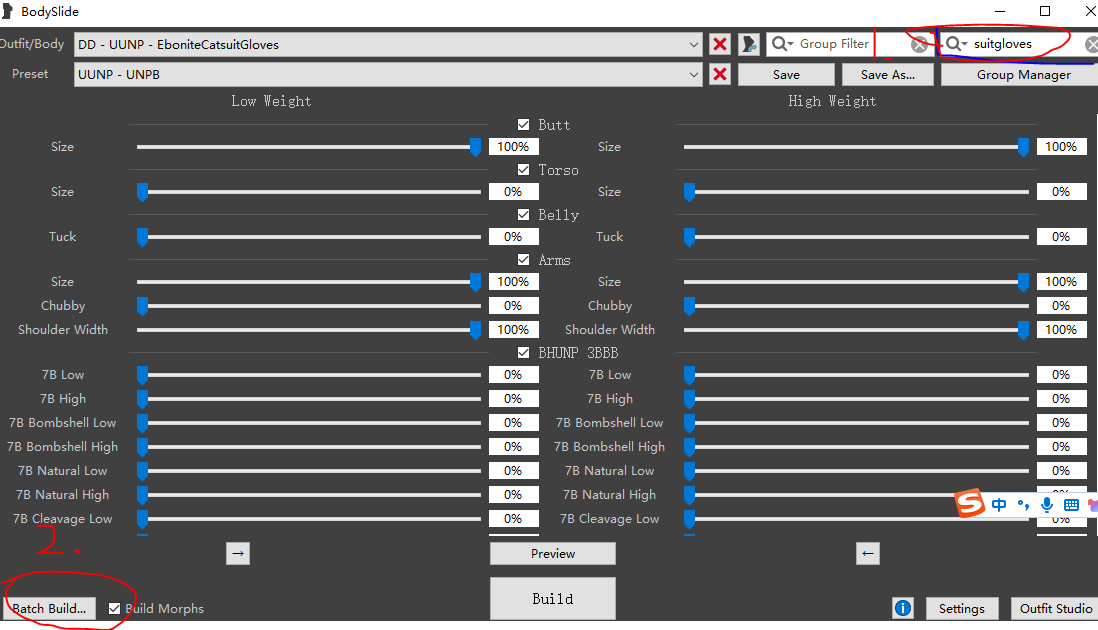The height and width of the screenshot is (630, 1098).
Task: Click the low weight Torso Size value field
Action: (x=513, y=192)
